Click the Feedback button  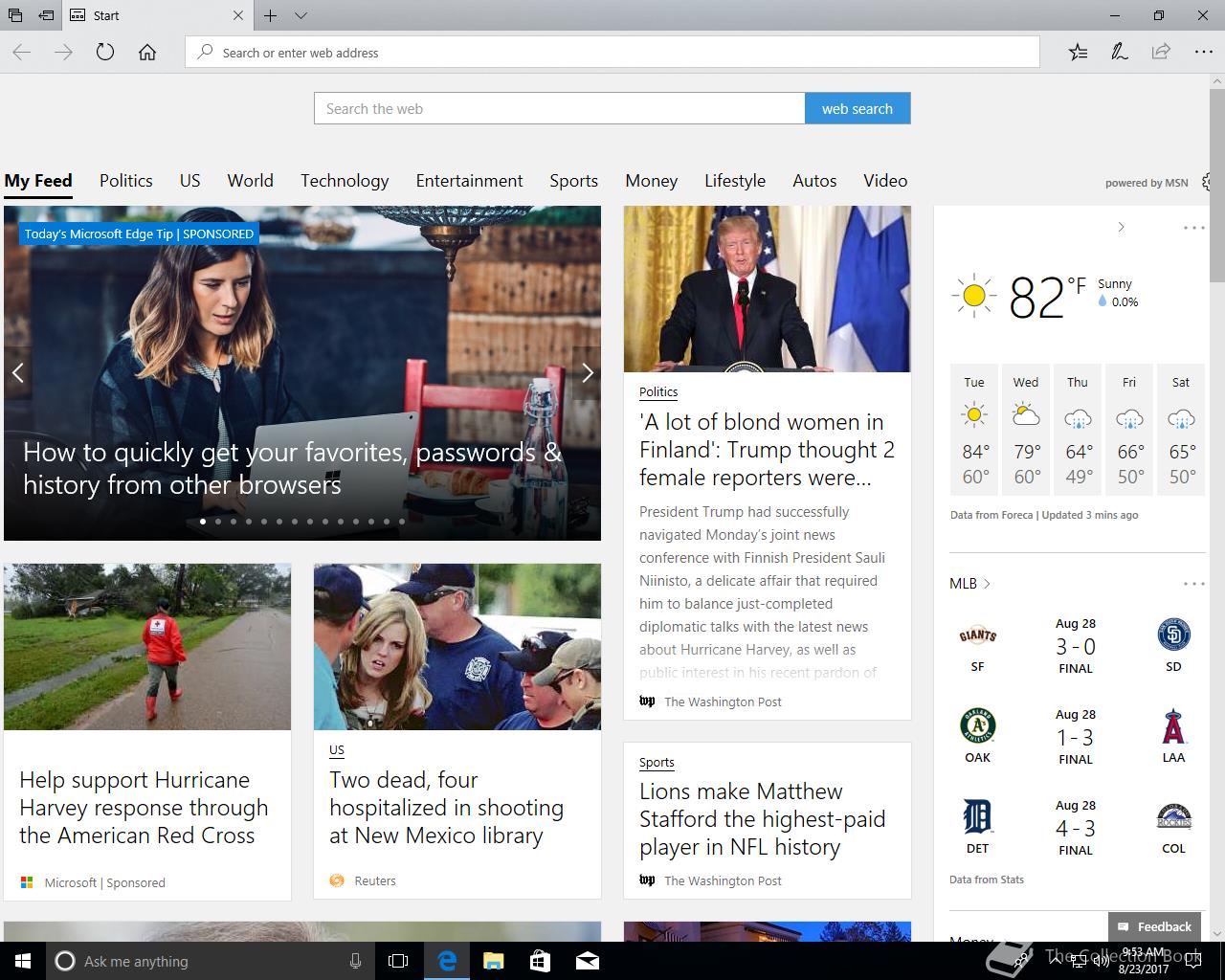tap(1154, 926)
